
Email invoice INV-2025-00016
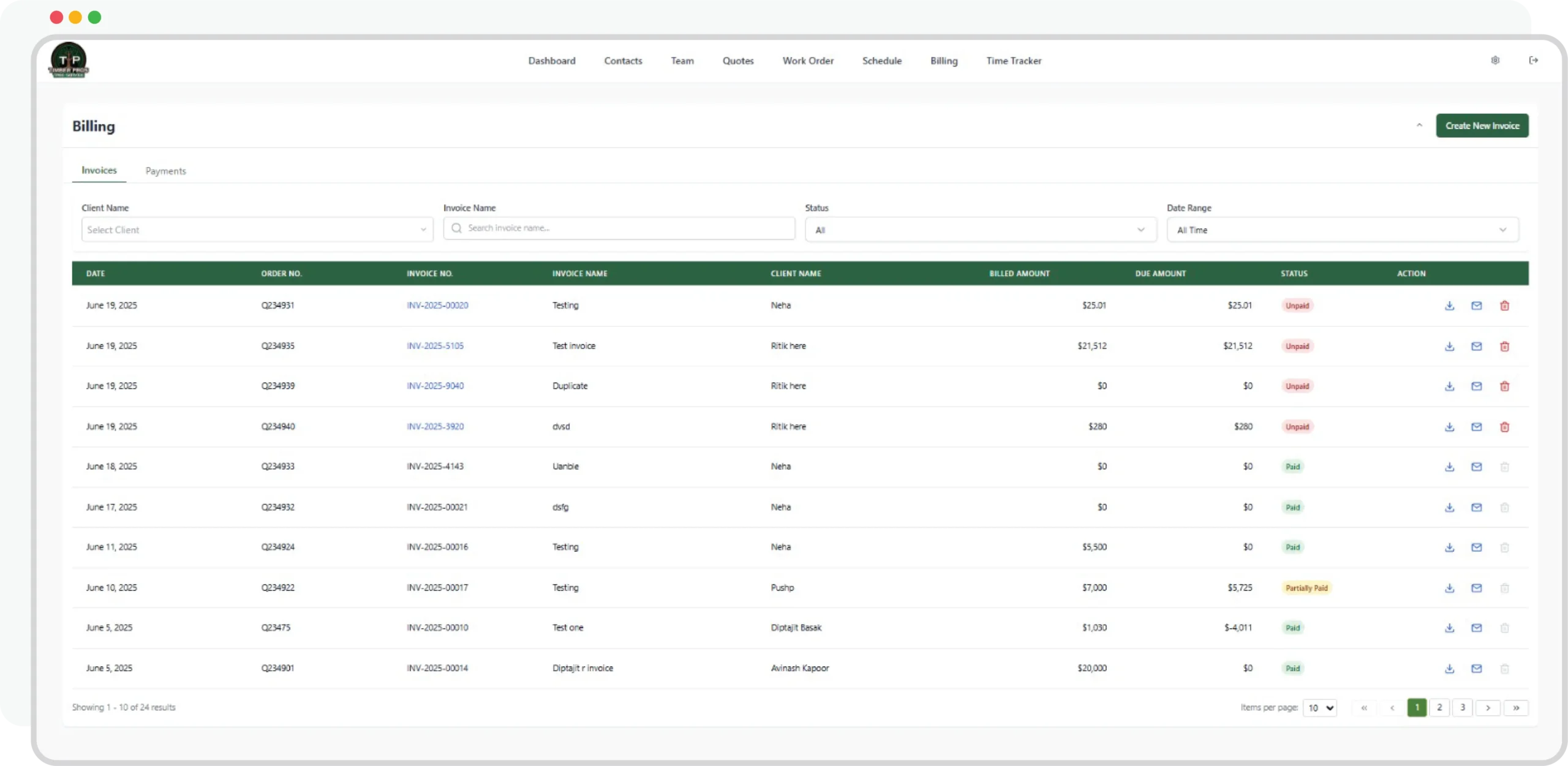(x=1477, y=547)
